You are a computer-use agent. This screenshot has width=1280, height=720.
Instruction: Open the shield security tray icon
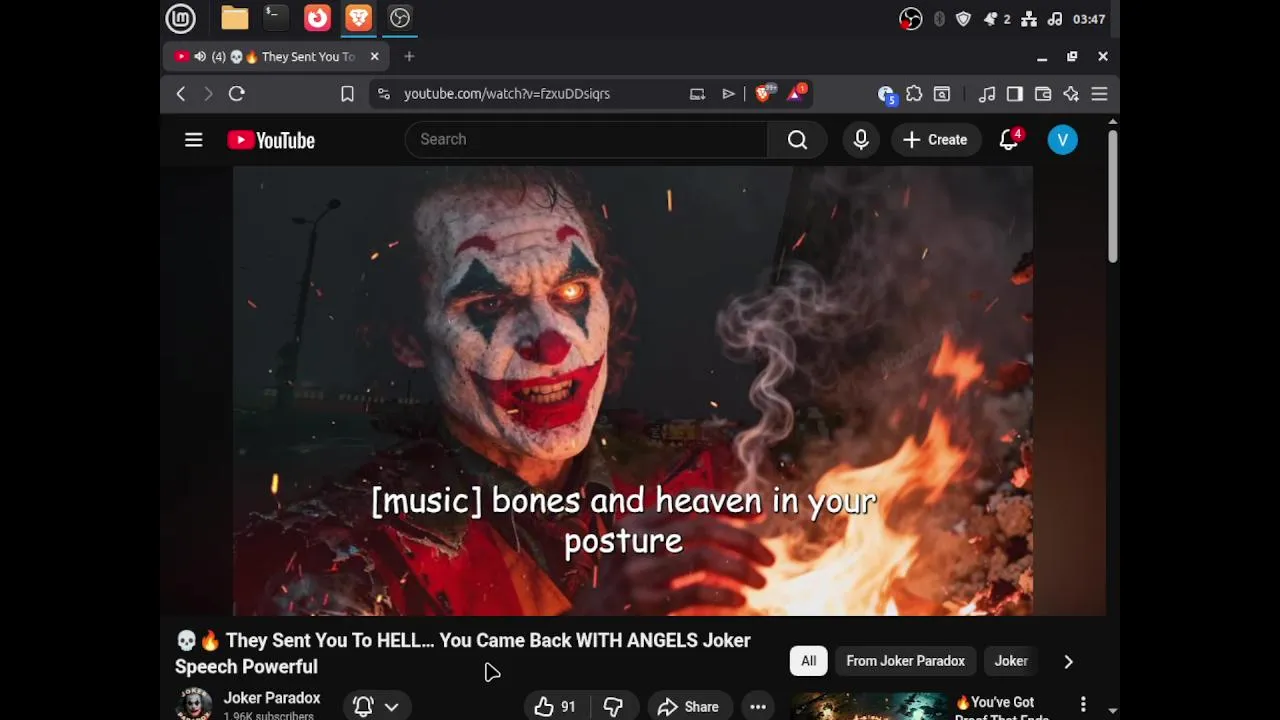pyautogui.click(x=963, y=19)
